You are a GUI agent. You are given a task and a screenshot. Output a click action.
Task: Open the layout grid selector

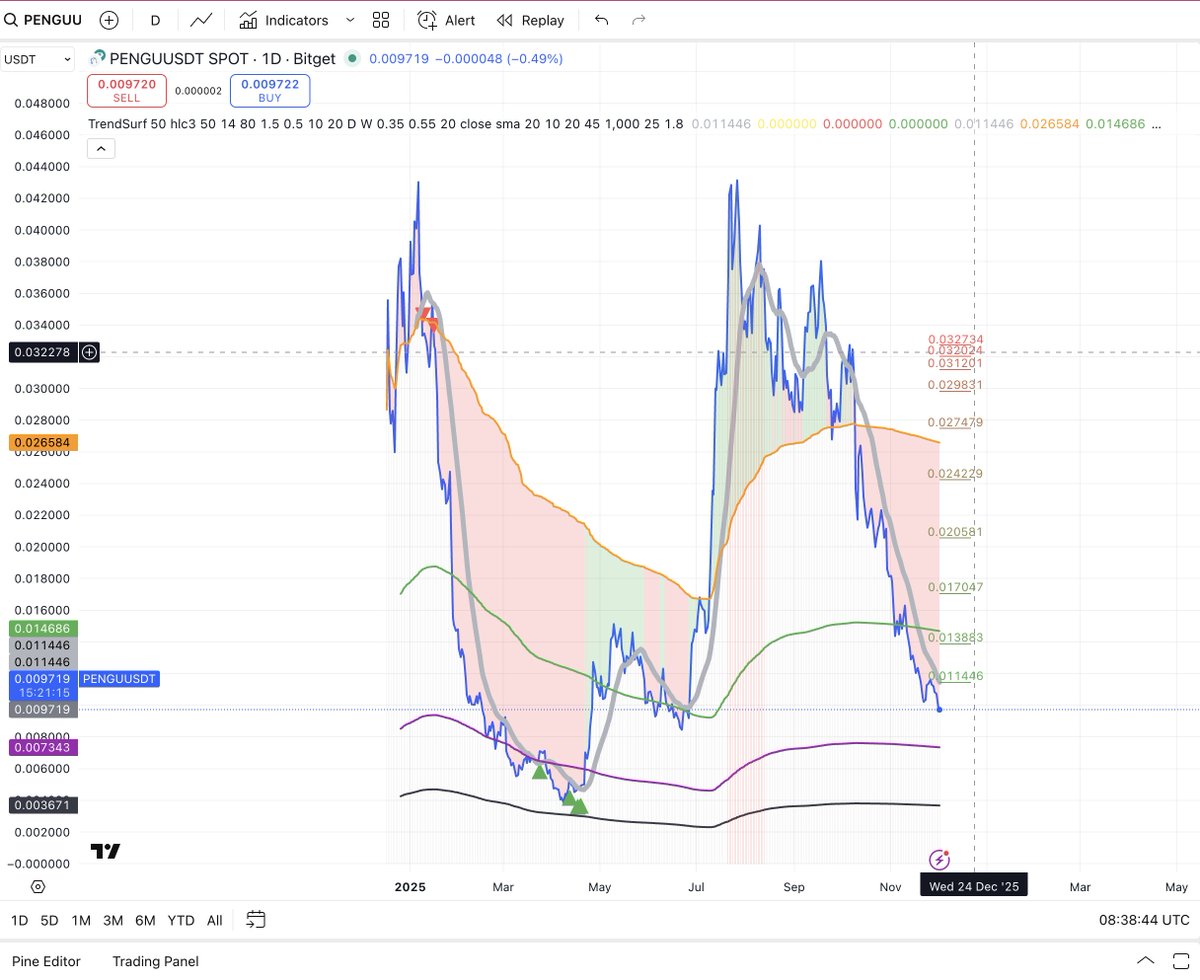pos(380,20)
